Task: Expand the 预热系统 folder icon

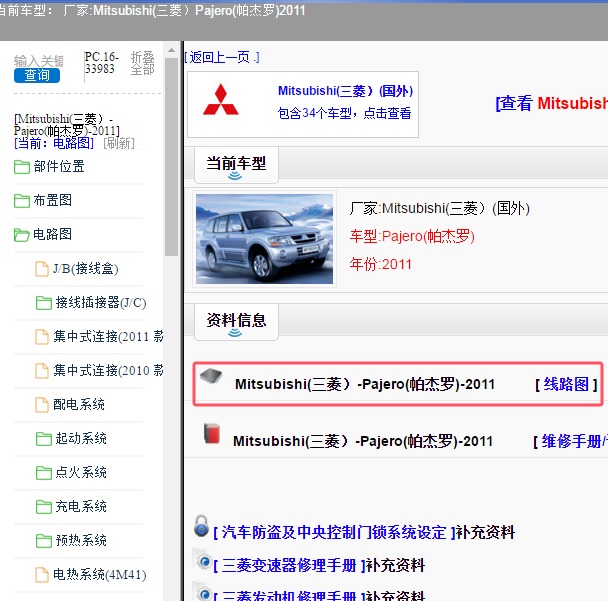Action: pos(43,541)
